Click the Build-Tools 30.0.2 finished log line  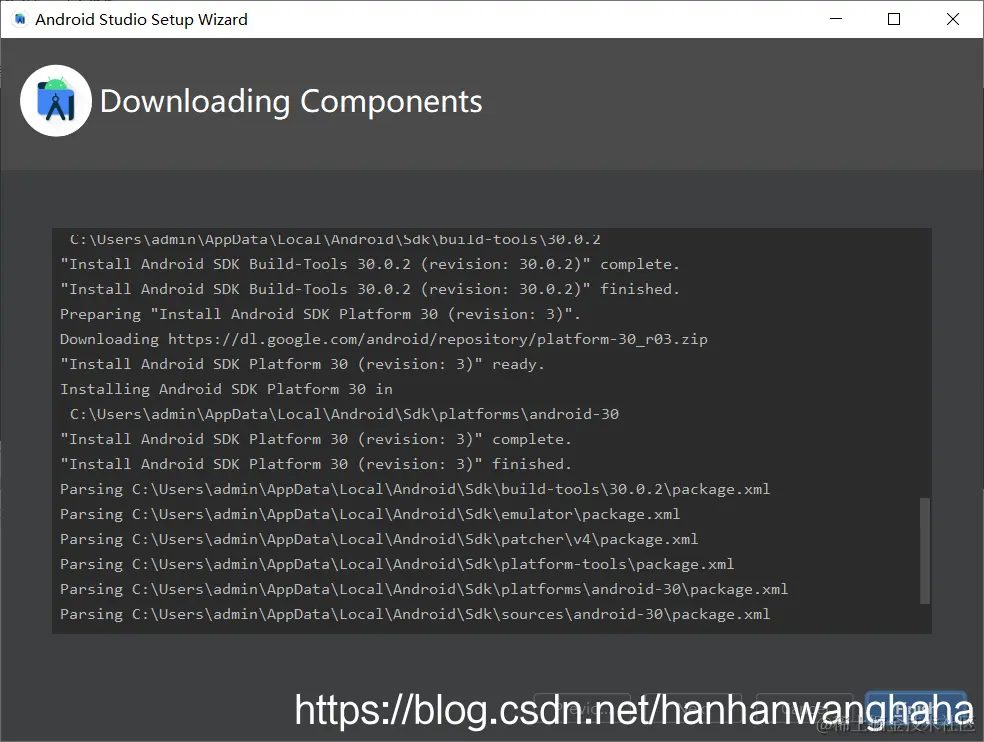click(x=370, y=289)
